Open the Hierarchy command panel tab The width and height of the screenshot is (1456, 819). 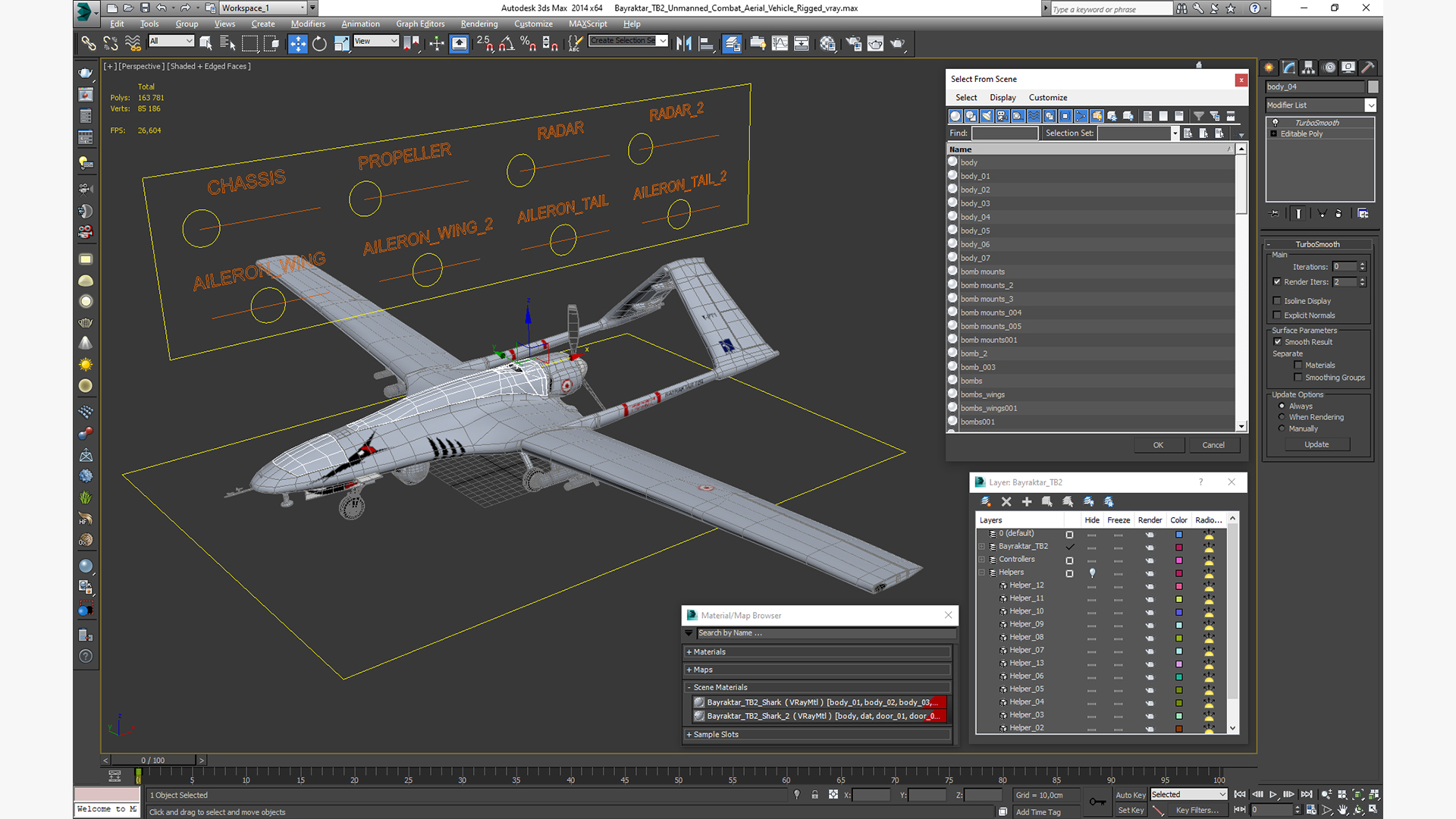pos(1308,67)
